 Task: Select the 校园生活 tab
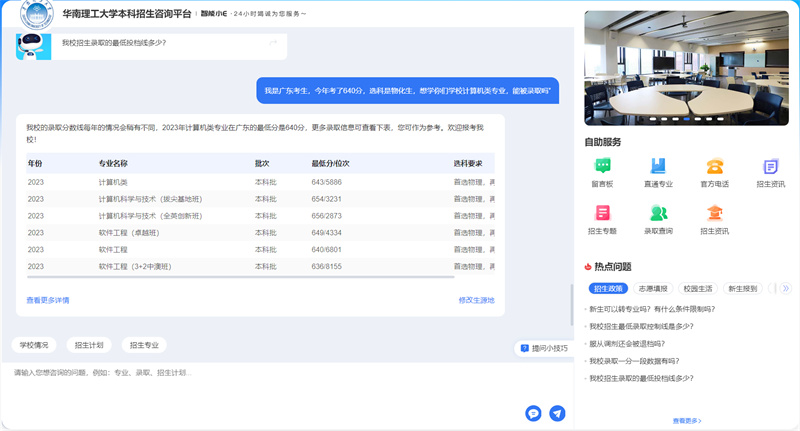tap(700, 288)
